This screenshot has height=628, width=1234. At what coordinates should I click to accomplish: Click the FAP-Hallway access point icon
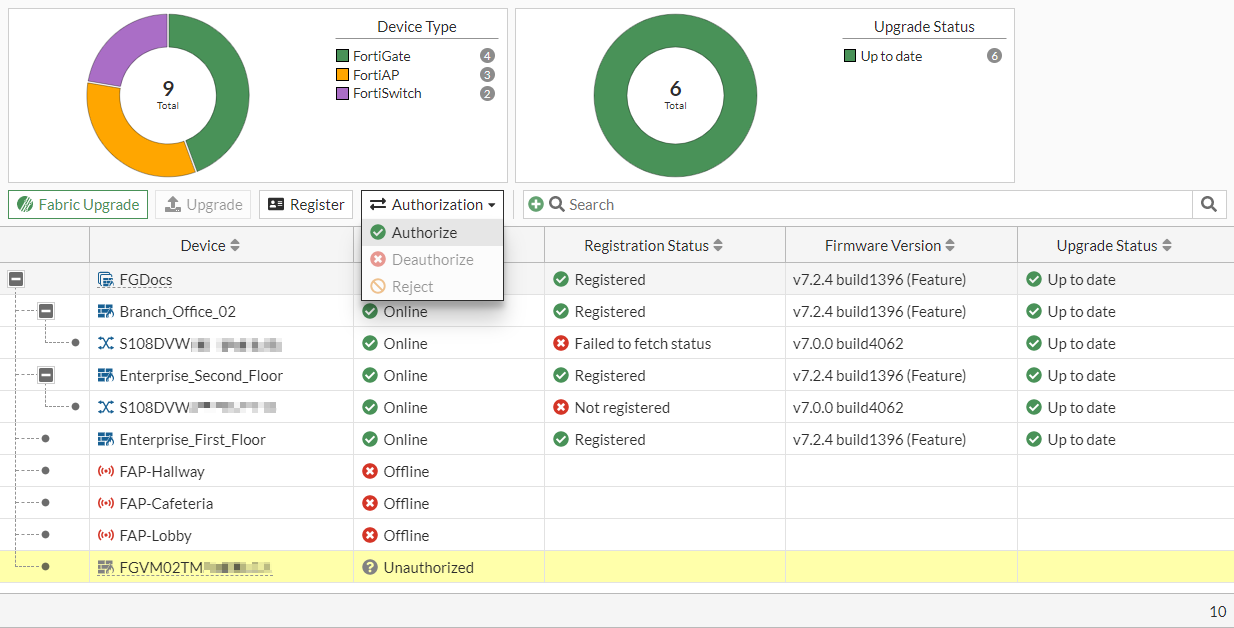(106, 472)
